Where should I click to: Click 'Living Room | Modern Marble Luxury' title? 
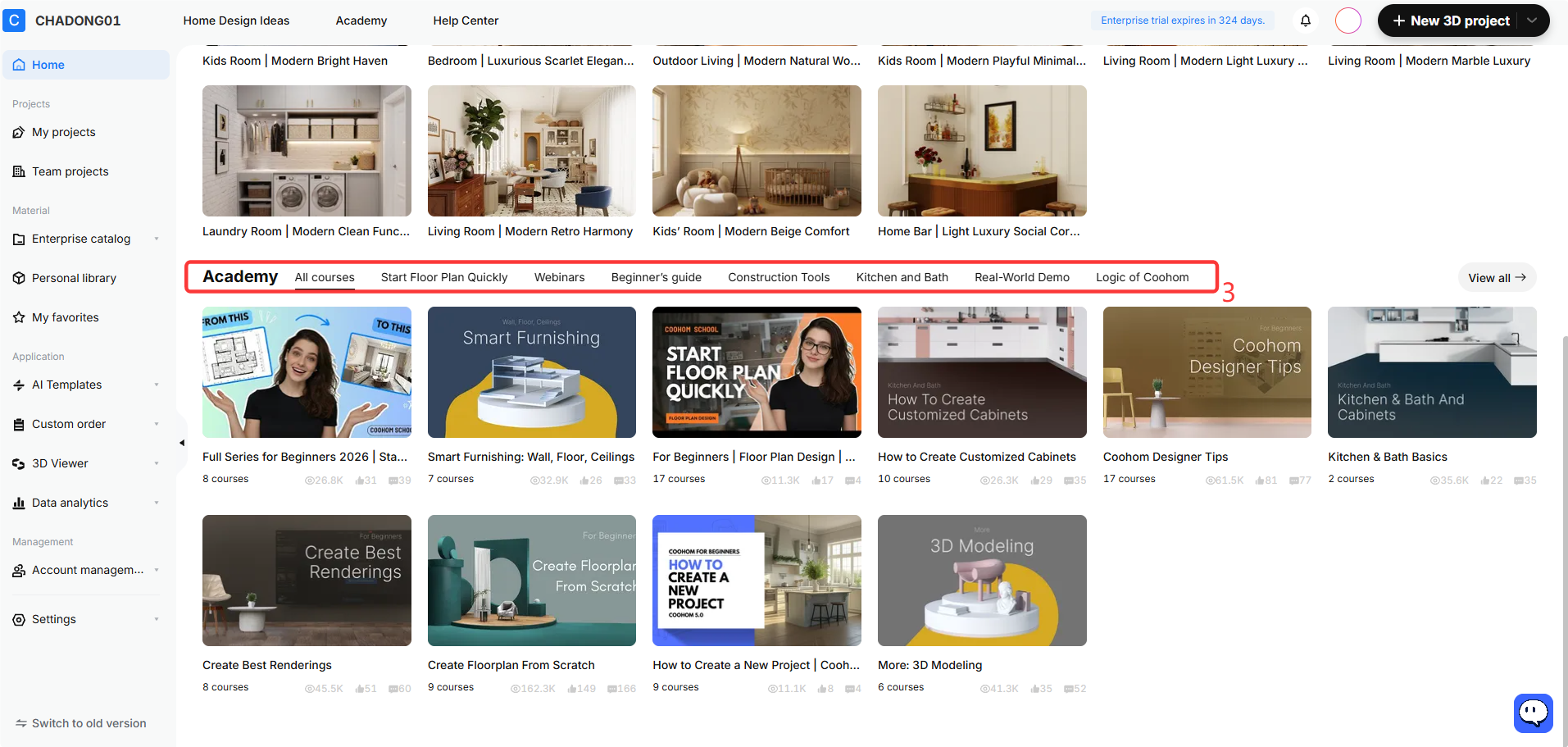point(1429,61)
